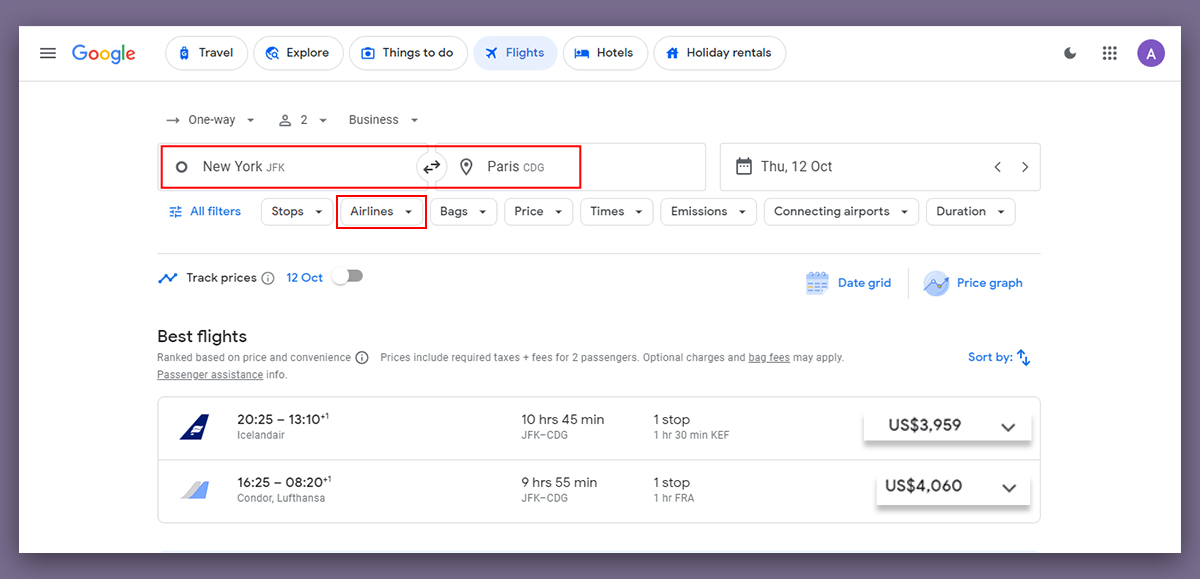Viewport: 1200px width, 579px height.
Task: Click the 1 hr FRA layover
Action: 674,498
